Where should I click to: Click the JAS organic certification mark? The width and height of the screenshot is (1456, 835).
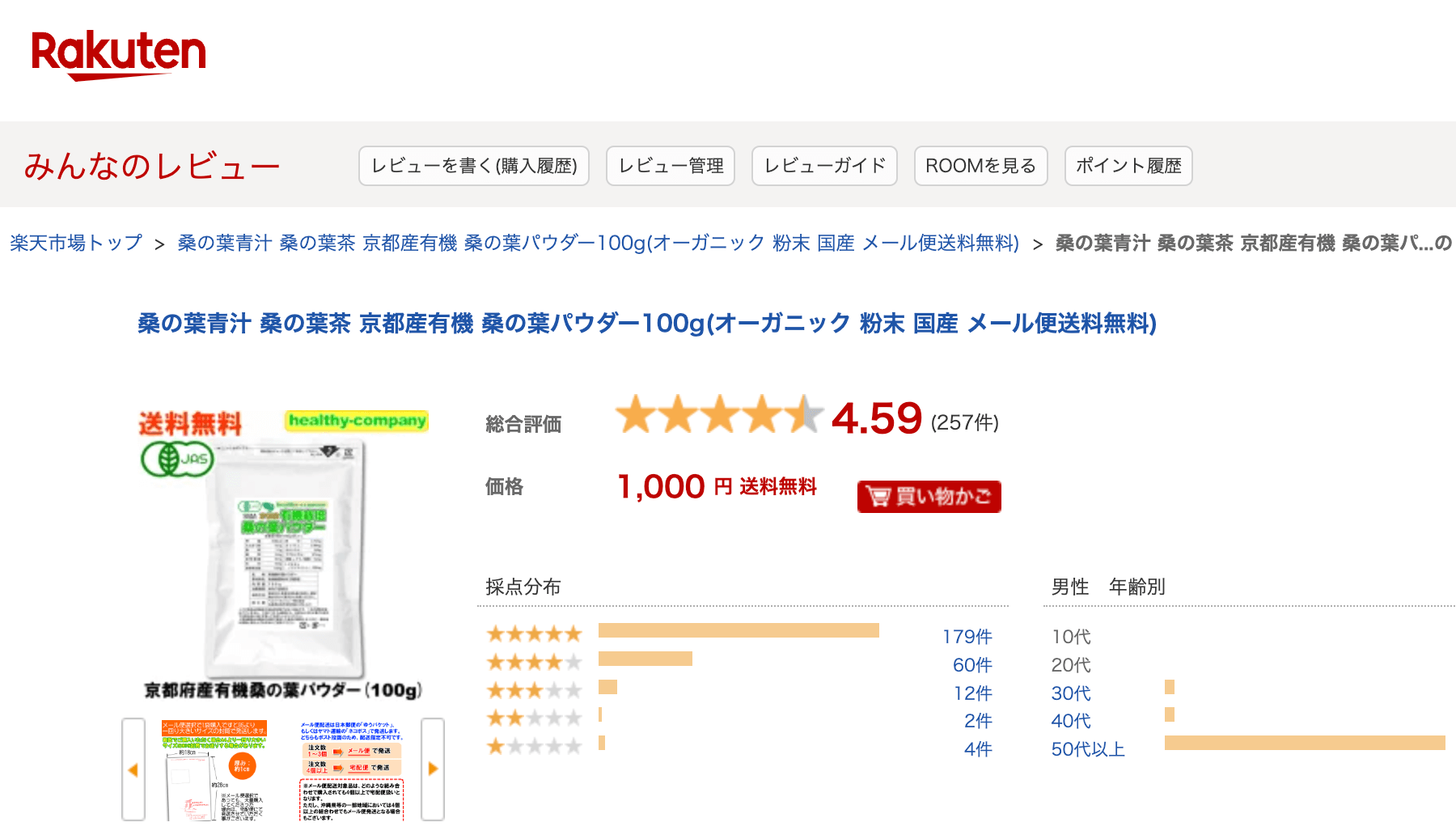pyautogui.click(x=177, y=459)
